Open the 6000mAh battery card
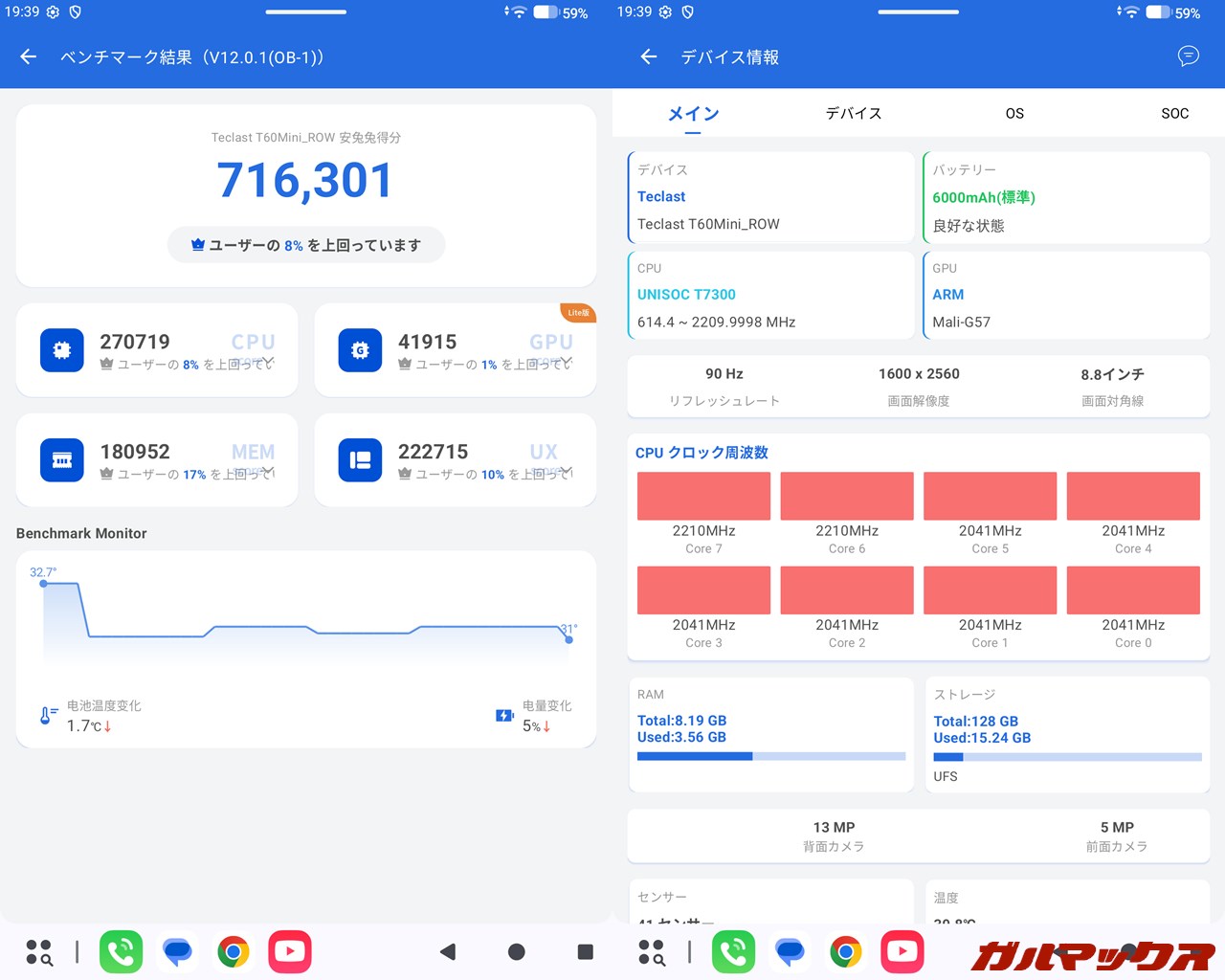Viewport: 1225px width, 980px height. (1066, 196)
